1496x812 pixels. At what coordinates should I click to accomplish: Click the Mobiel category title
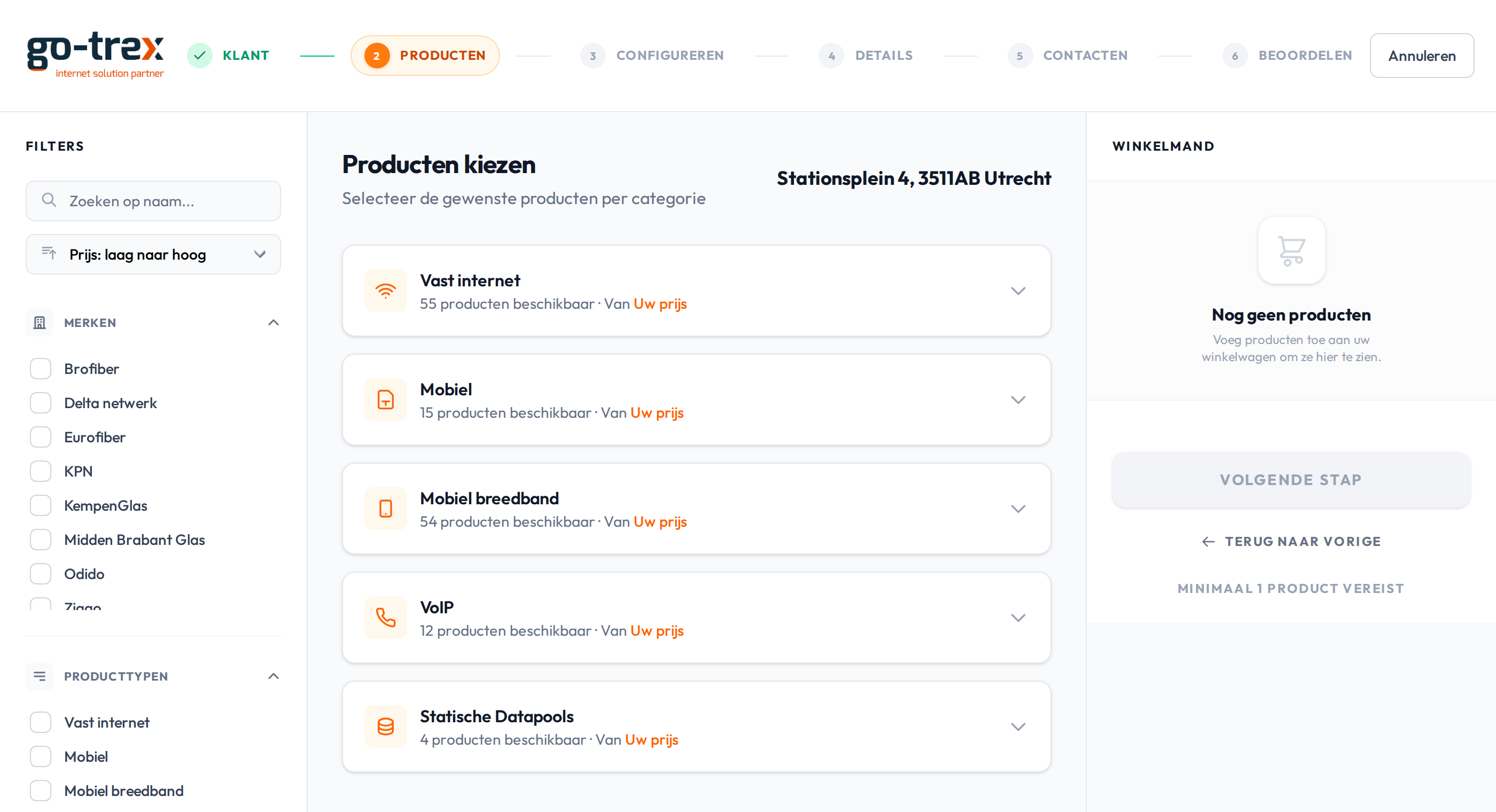click(446, 390)
